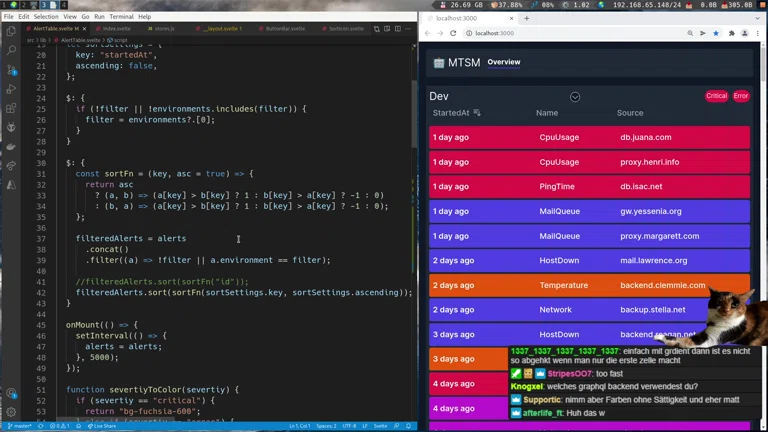This screenshot has height=432, width=768.
Task: Start Live Share from status bar
Action: [x=102, y=426]
